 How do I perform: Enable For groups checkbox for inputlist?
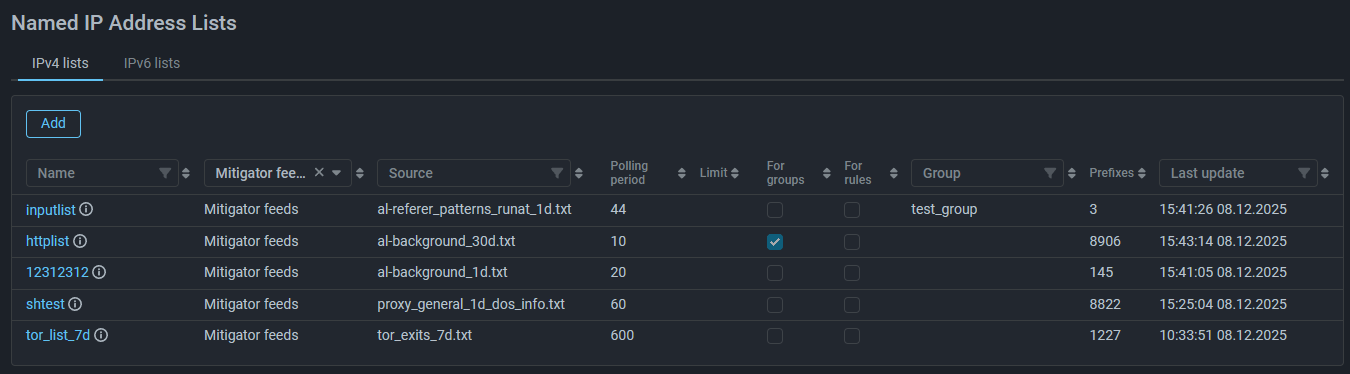click(775, 210)
